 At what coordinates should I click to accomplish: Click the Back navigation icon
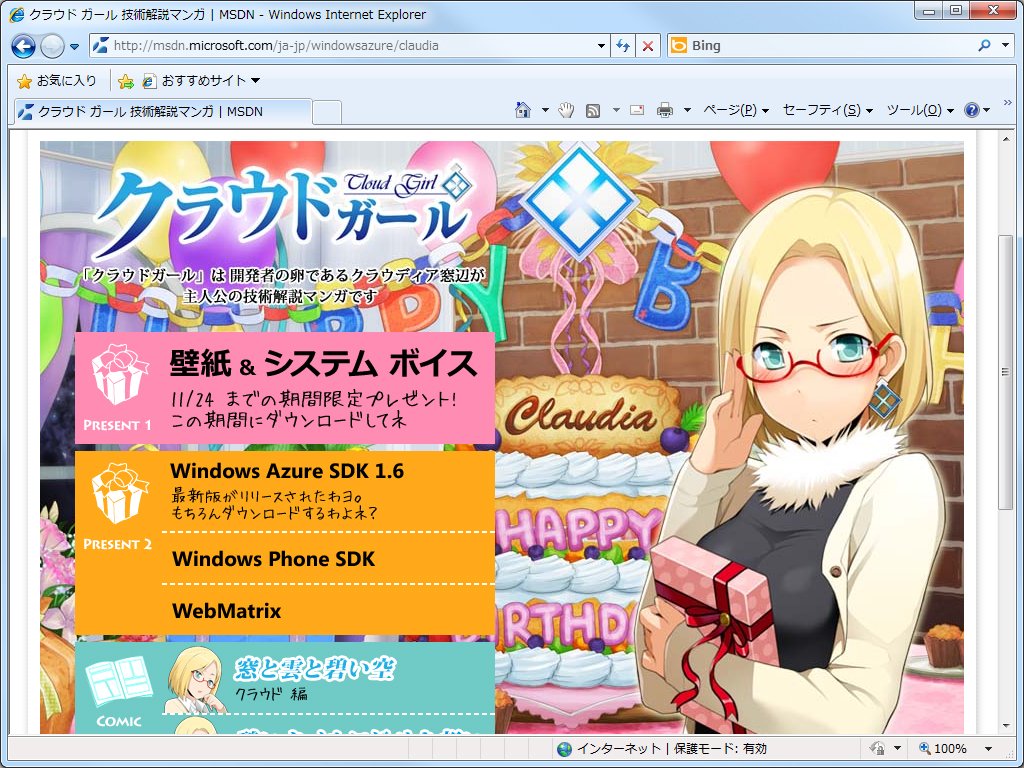[22, 45]
